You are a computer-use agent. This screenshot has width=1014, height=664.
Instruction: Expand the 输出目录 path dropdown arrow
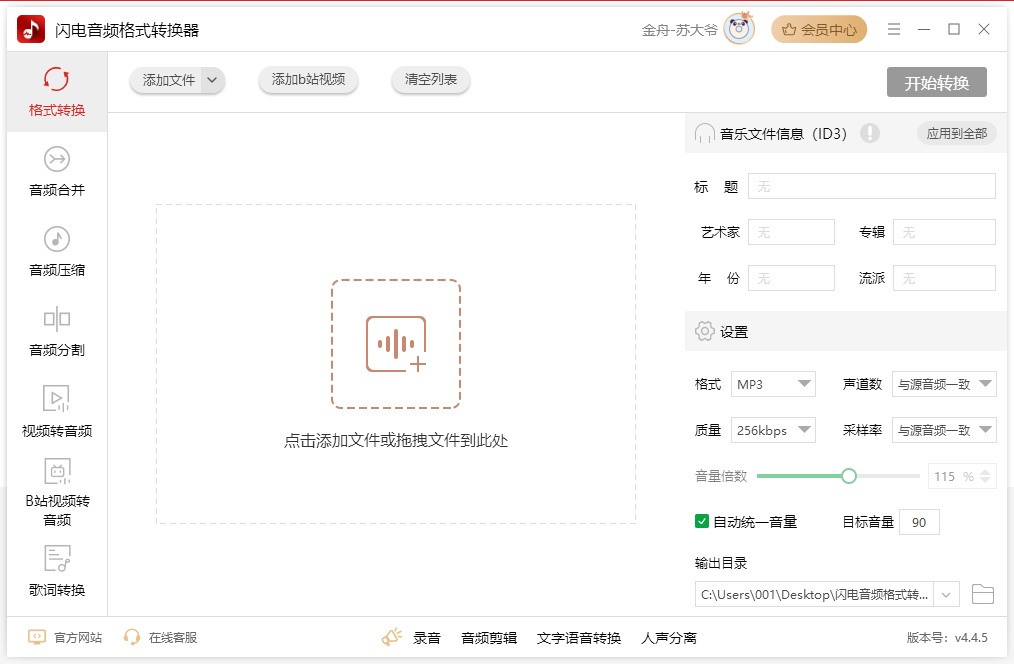[946, 594]
